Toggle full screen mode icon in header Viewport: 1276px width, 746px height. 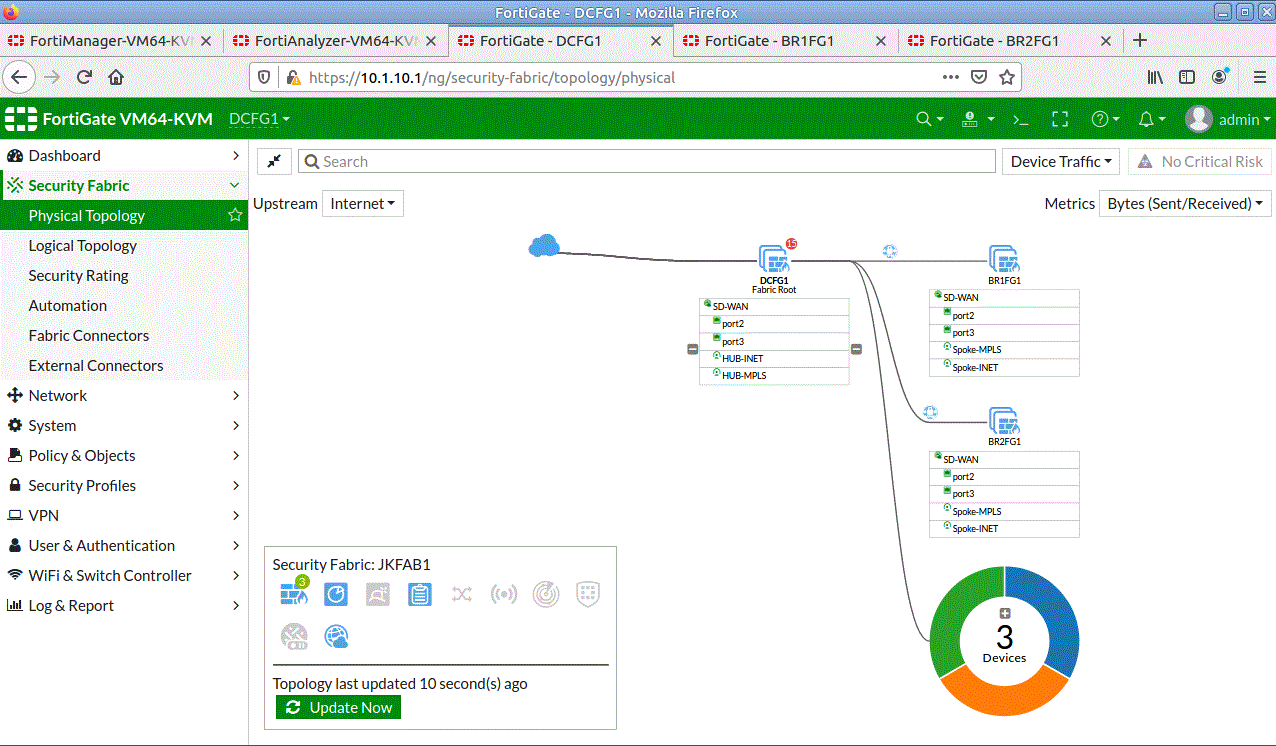pos(1060,119)
